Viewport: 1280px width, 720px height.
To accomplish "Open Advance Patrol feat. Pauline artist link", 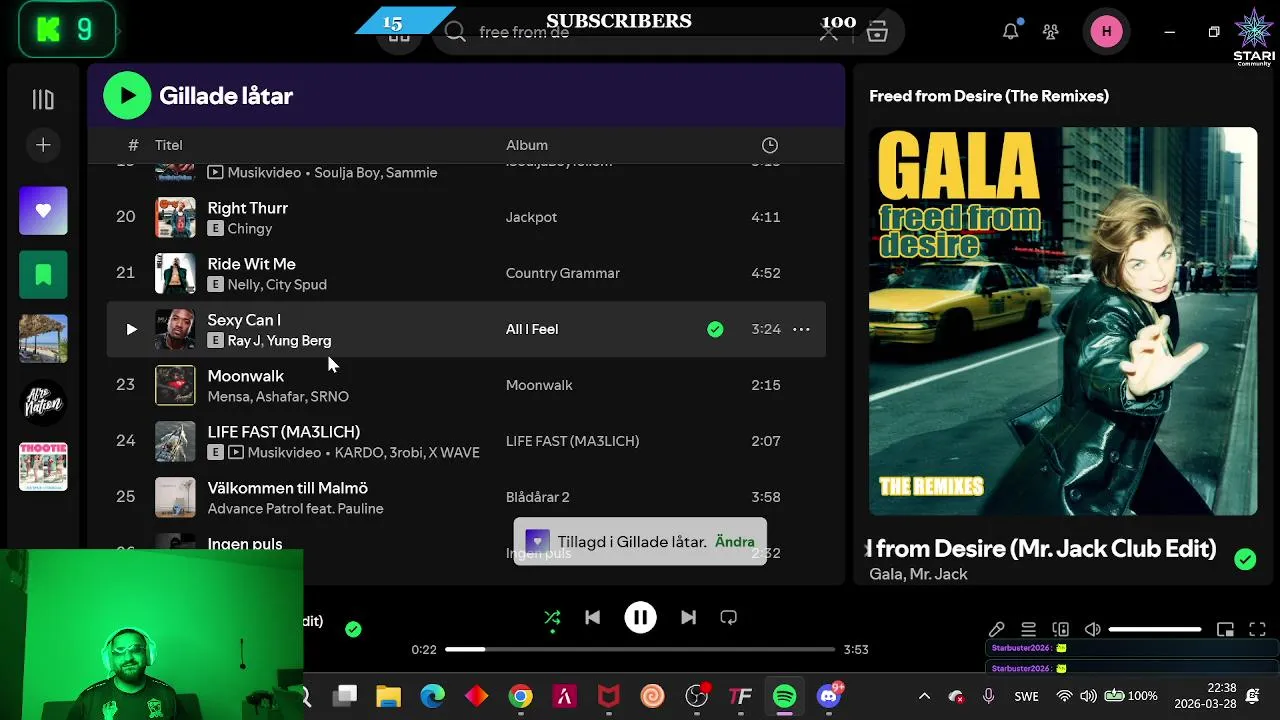I will pyautogui.click(x=296, y=508).
